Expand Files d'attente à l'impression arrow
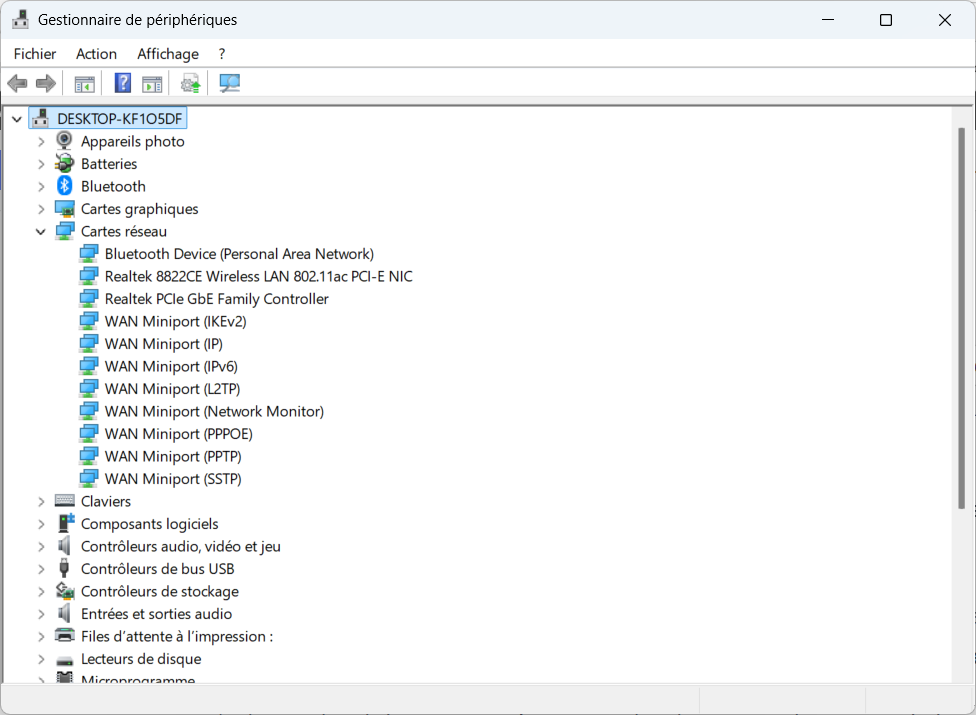The width and height of the screenshot is (976, 715). (x=41, y=637)
